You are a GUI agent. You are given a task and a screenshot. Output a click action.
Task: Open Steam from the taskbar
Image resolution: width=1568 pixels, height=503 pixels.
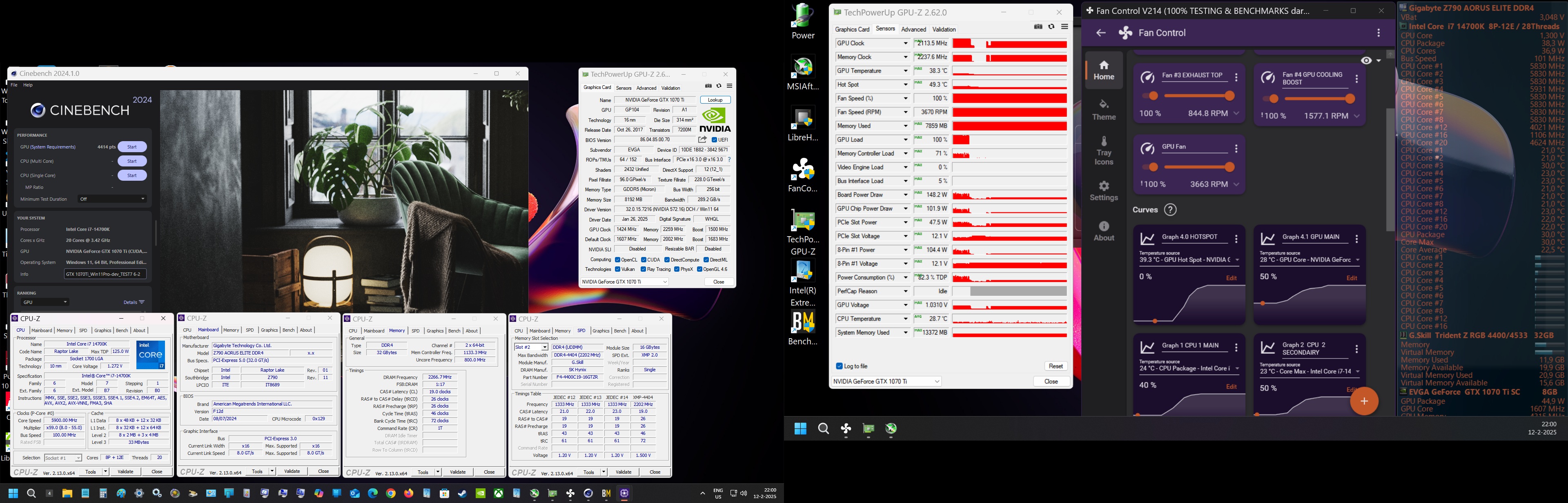[463, 493]
